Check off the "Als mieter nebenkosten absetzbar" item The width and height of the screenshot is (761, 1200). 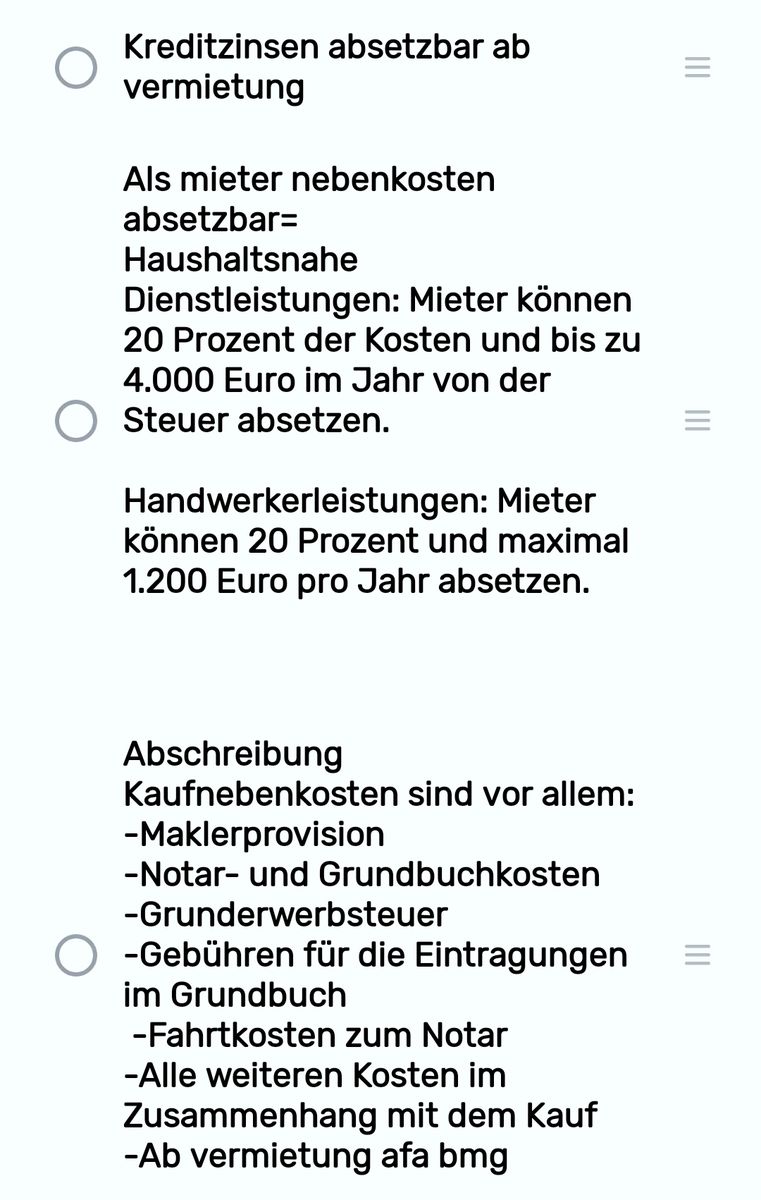click(76, 420)
